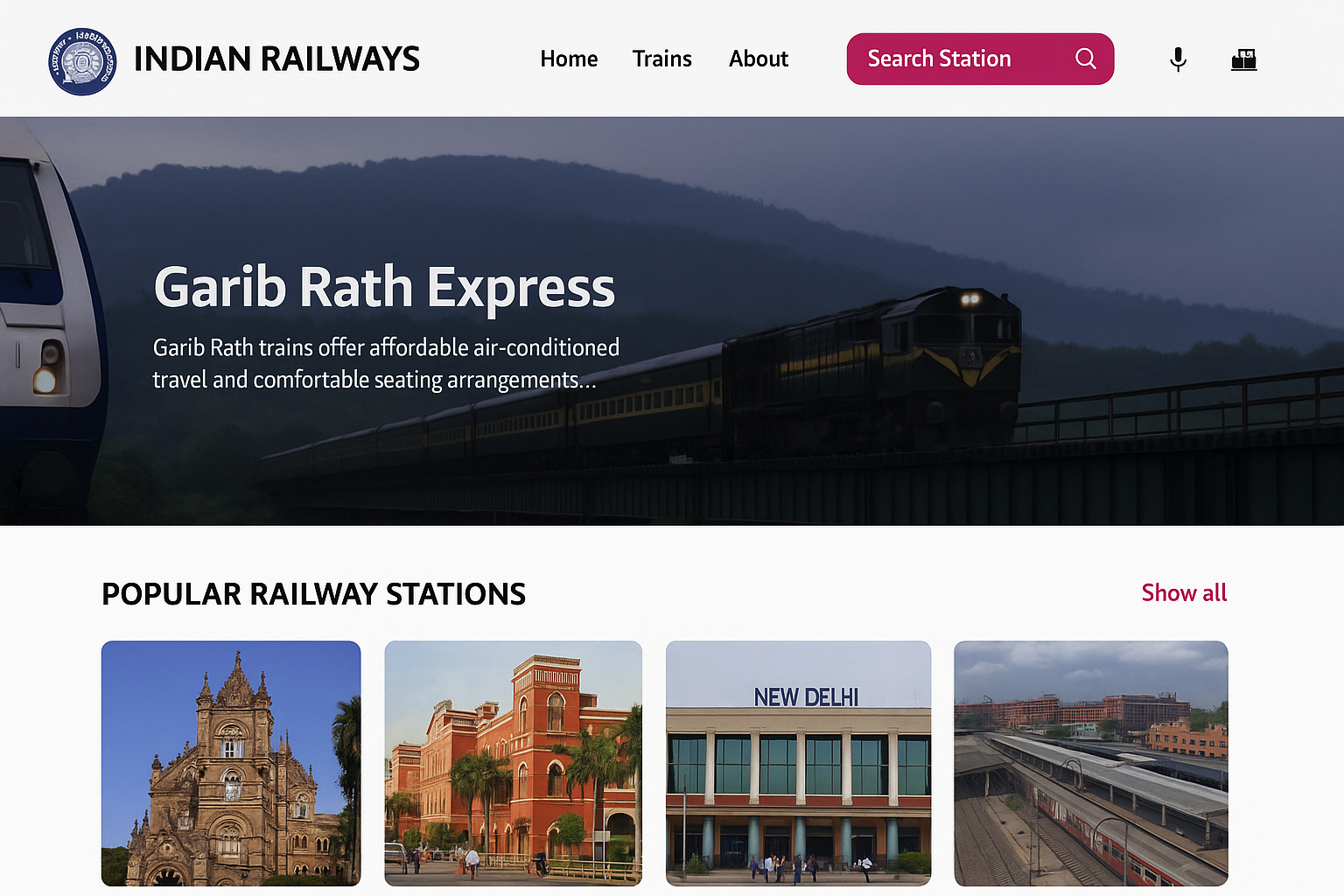Activate the microphone voice search icon
This screenshot has height=896, width=1344.
1178,59
